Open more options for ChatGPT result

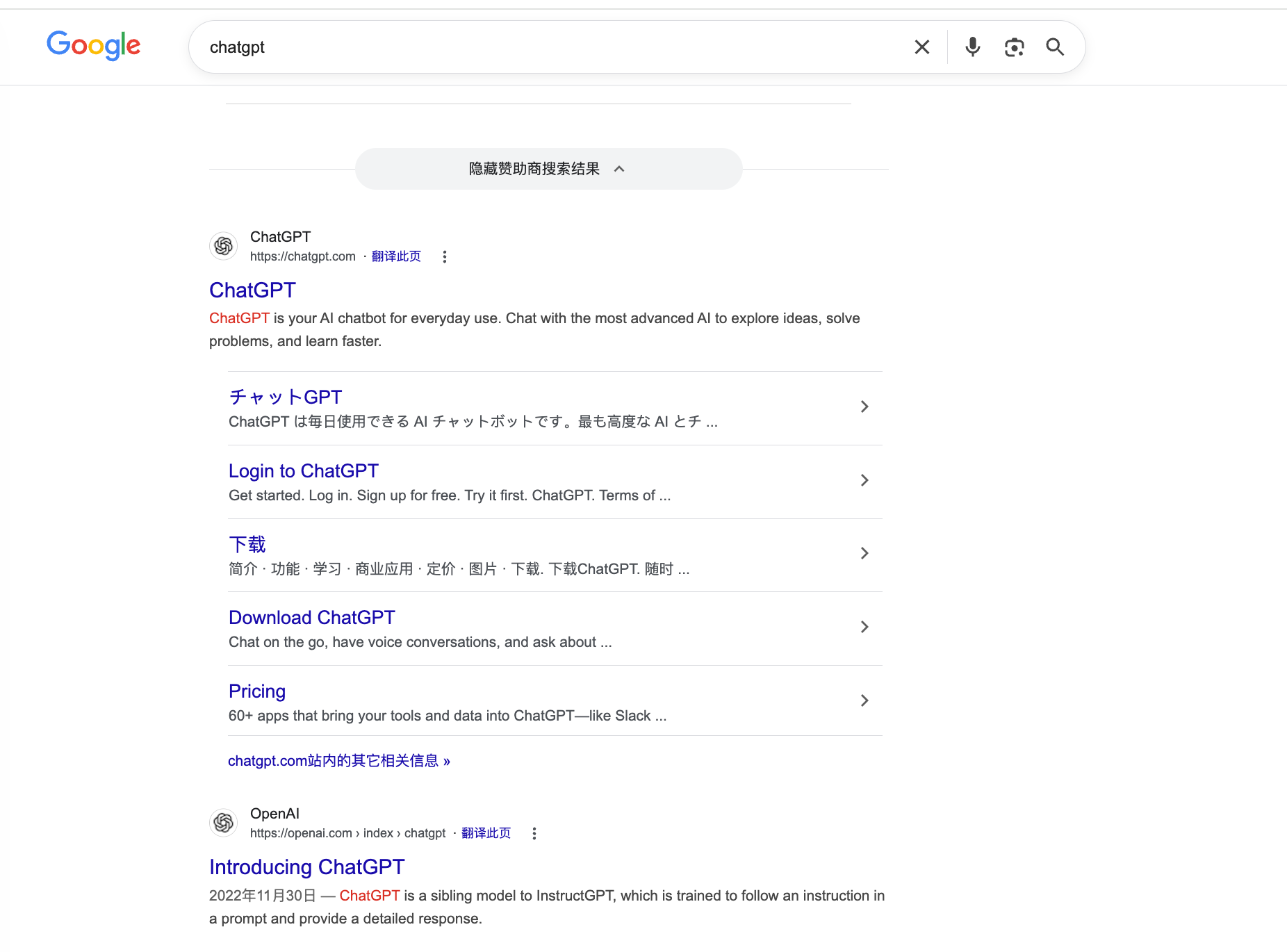pyautogui.click(x=445, y=256)
